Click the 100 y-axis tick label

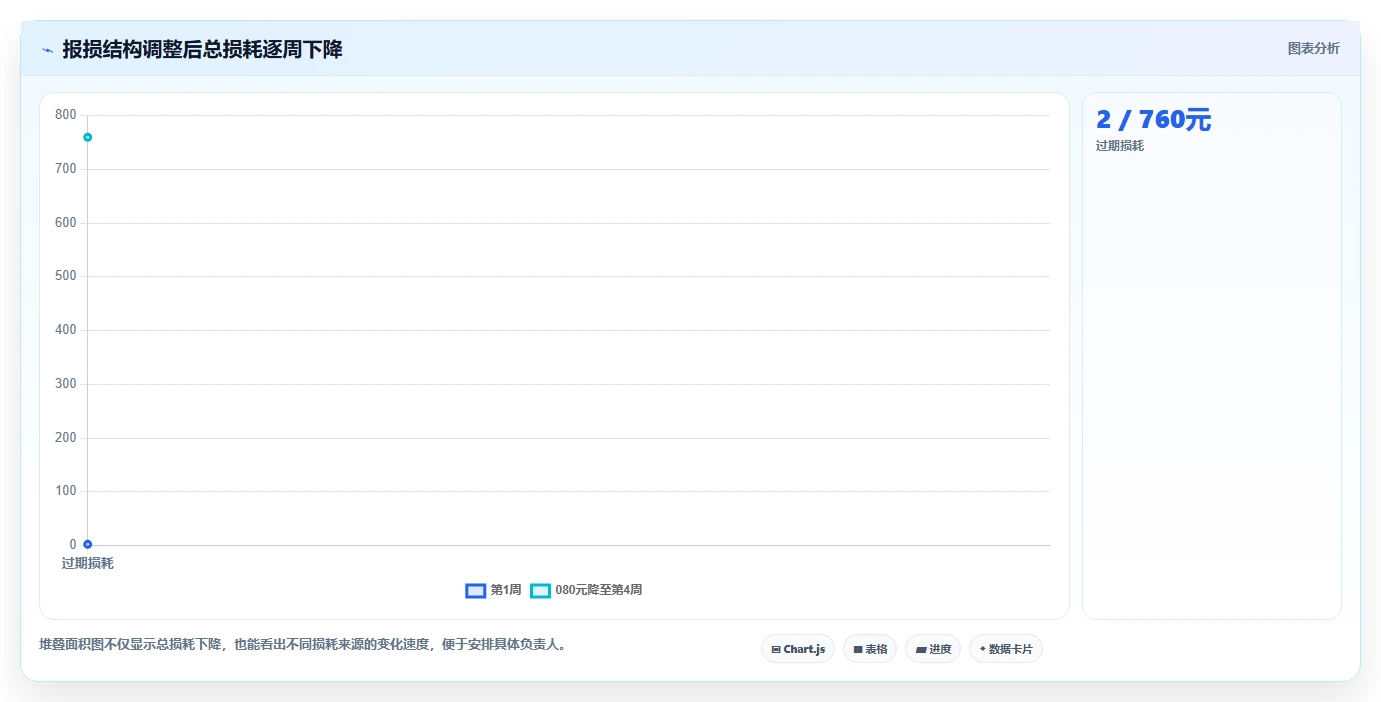point(66,491)
